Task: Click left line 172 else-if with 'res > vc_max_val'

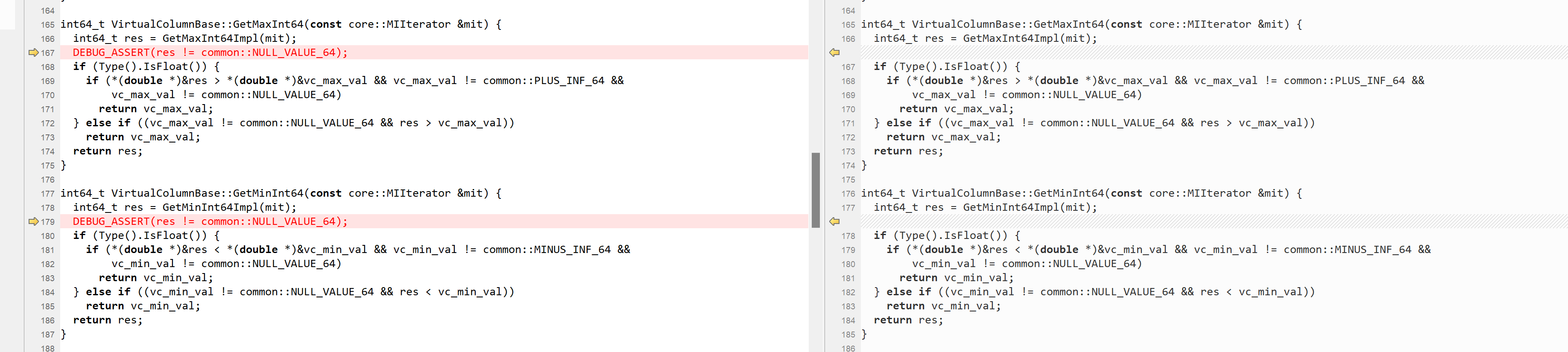Action: pos(294,123)
